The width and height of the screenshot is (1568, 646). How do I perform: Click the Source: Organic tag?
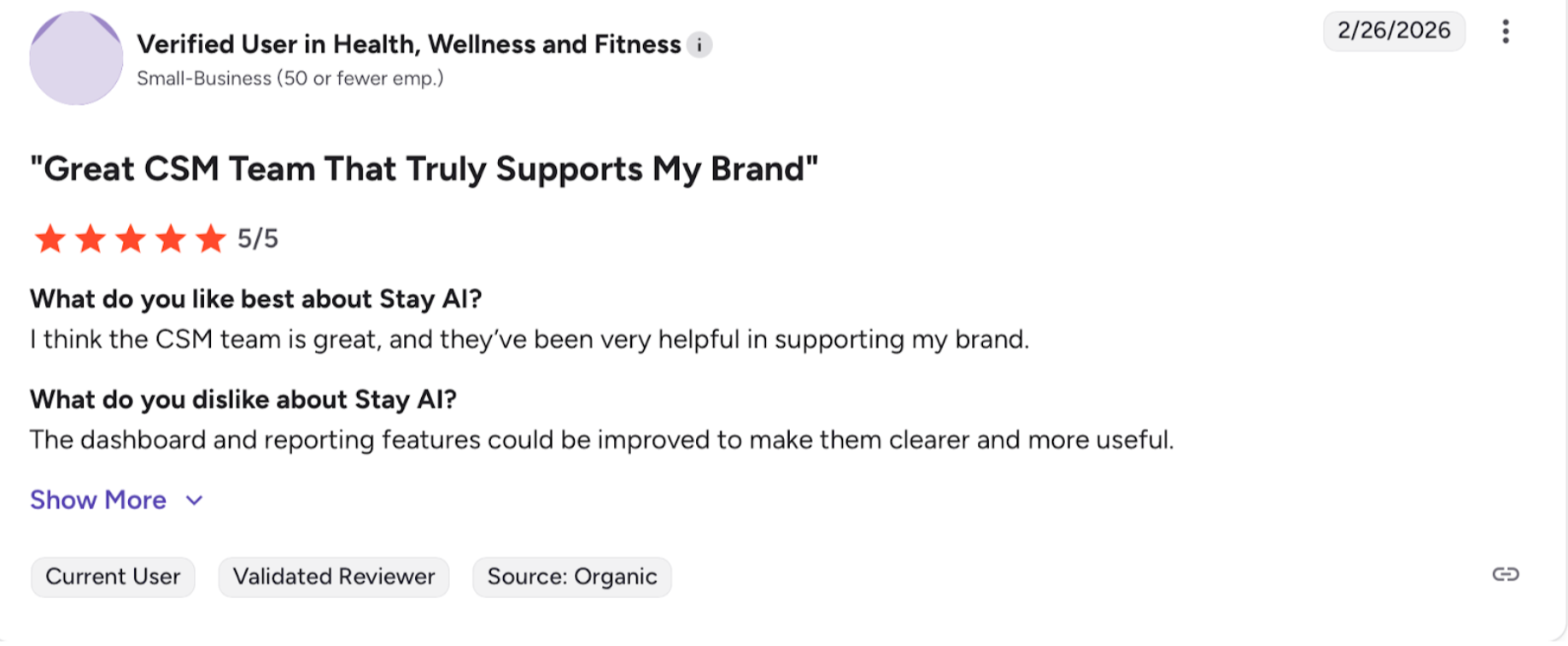coord(572,577)
